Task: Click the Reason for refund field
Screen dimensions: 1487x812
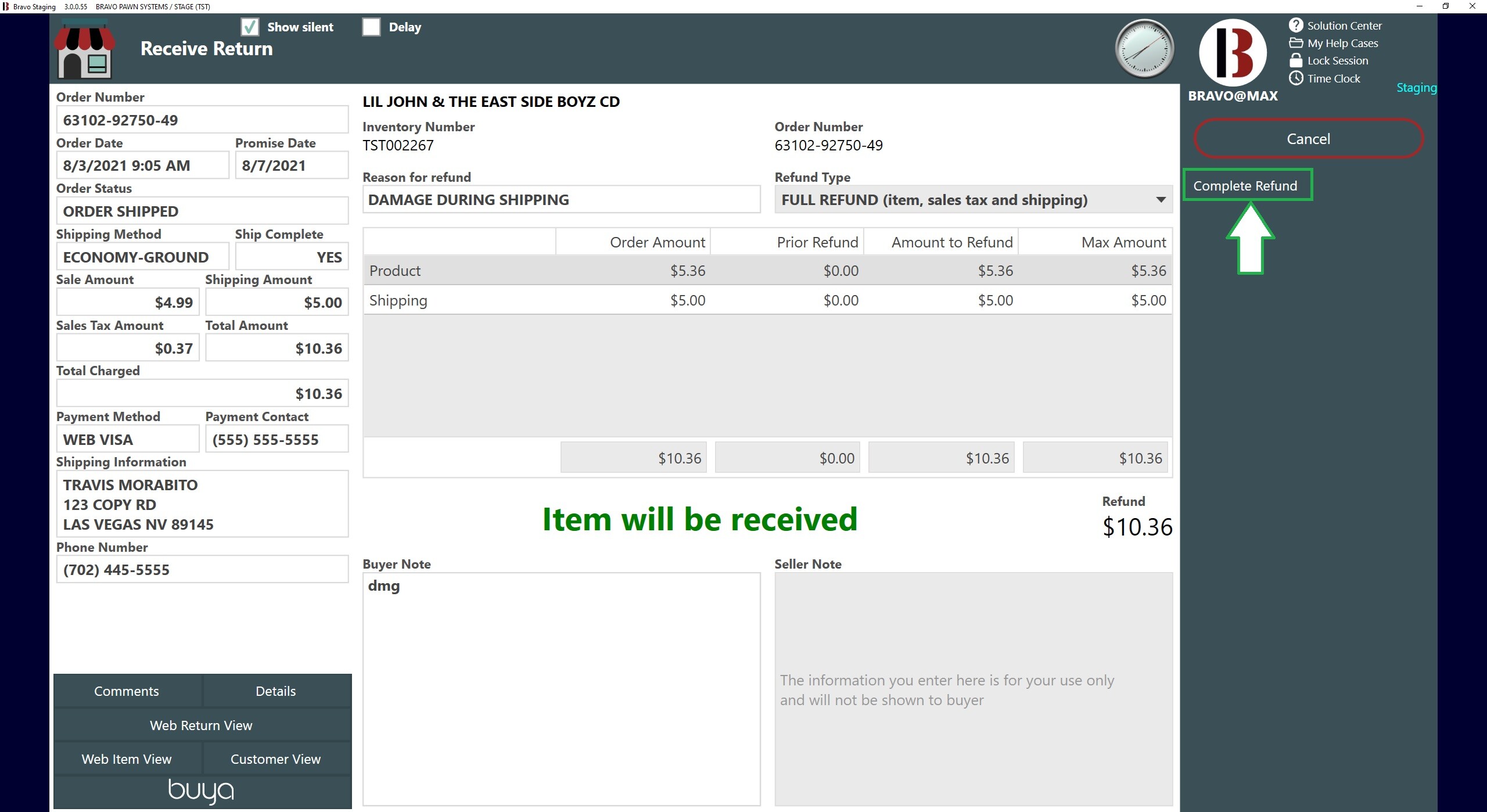Action: [x=561, y=200]
